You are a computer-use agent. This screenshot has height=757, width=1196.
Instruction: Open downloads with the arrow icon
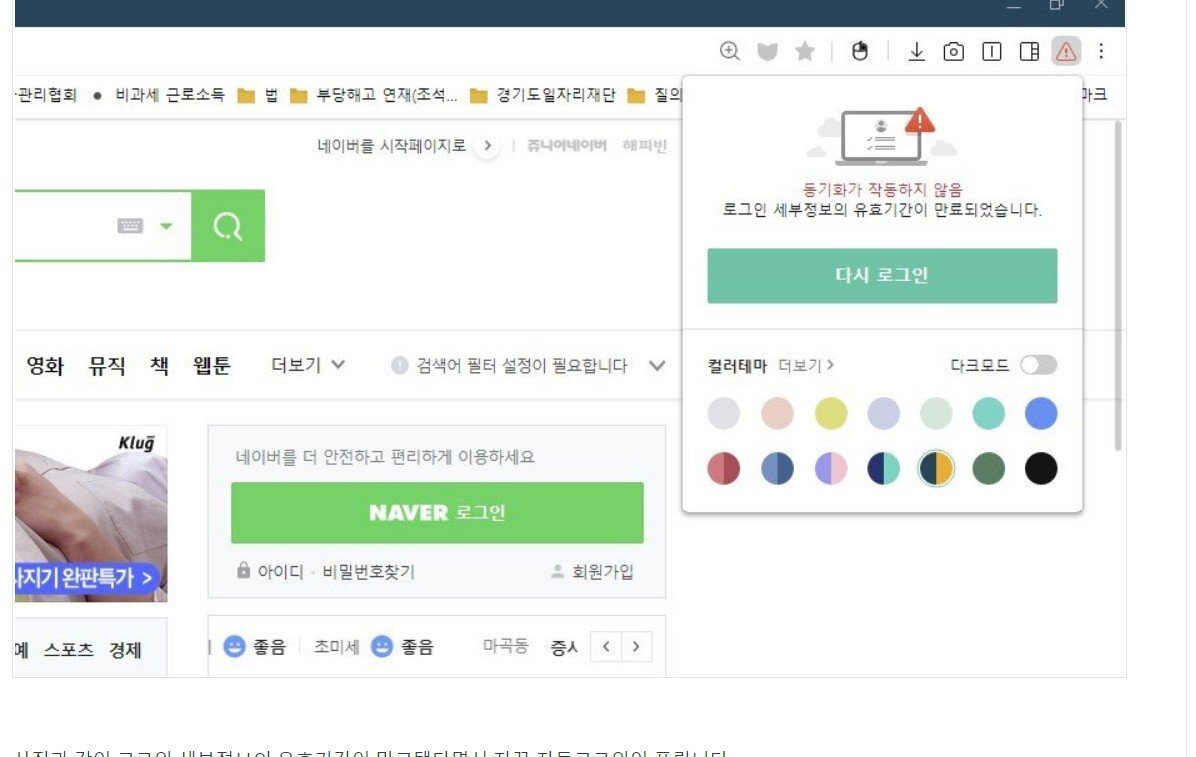click(917, 51)
